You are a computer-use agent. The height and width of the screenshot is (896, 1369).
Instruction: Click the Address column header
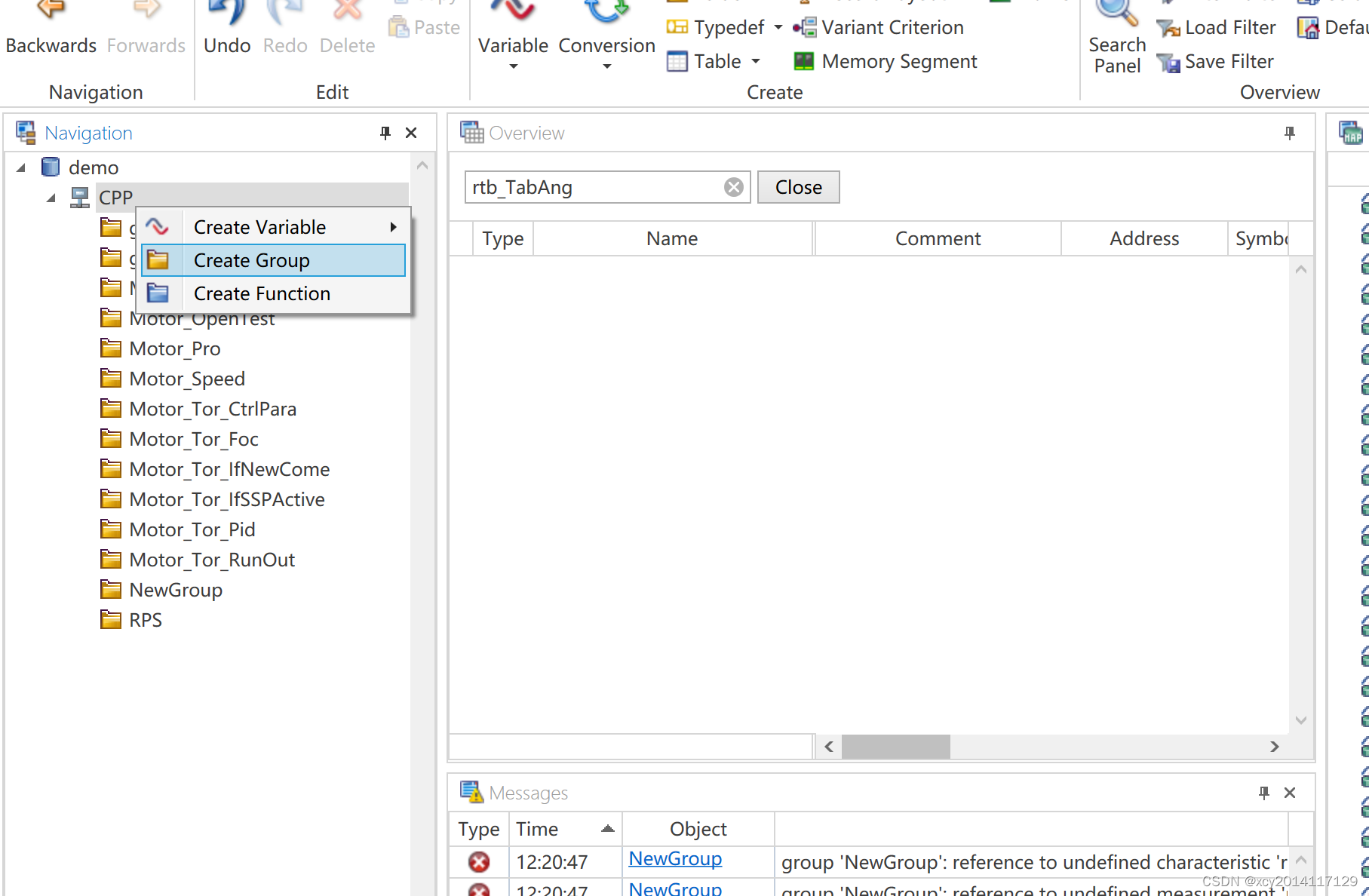[x=1143, y=238]
